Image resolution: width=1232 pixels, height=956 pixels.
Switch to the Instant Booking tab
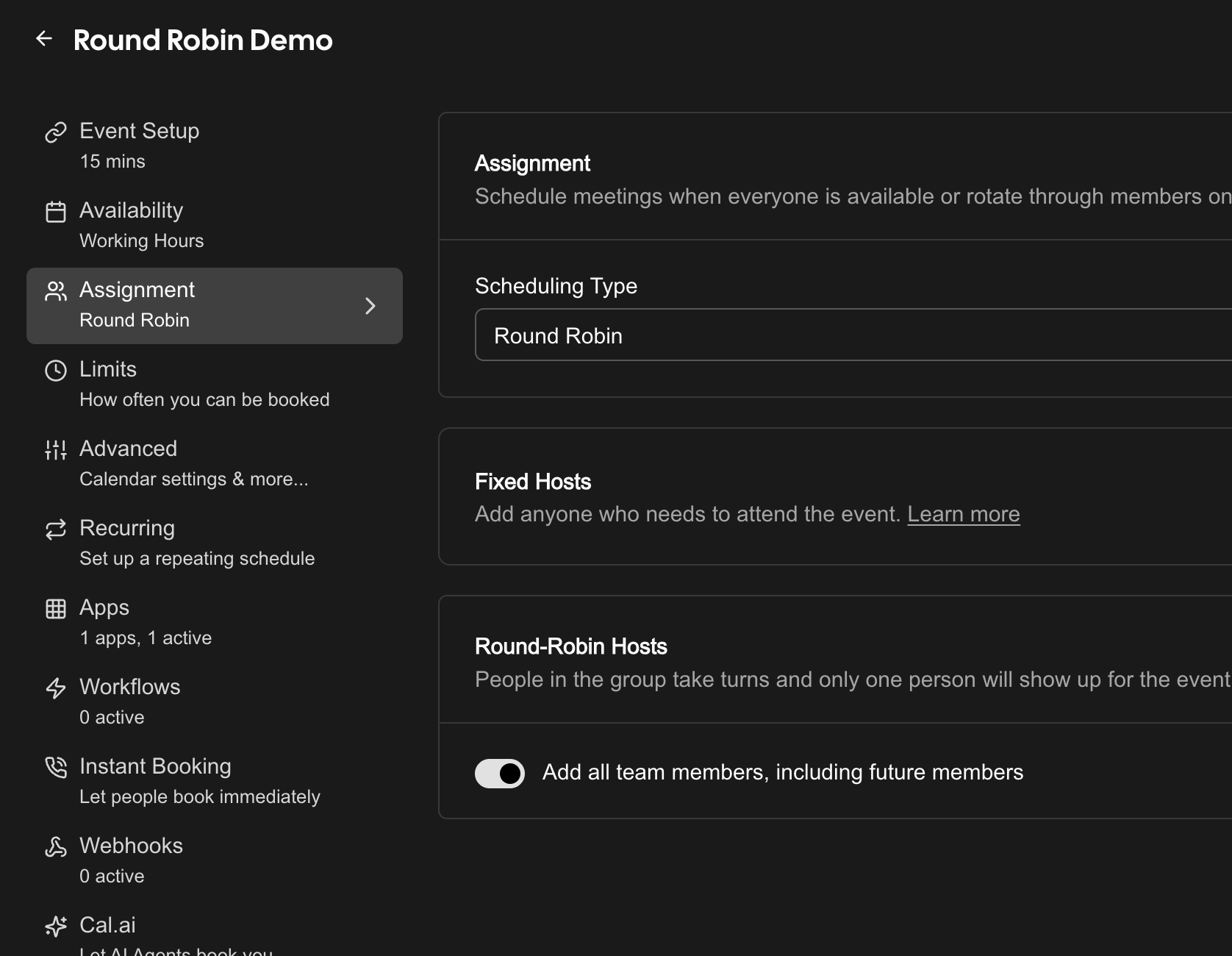(215, 782)
